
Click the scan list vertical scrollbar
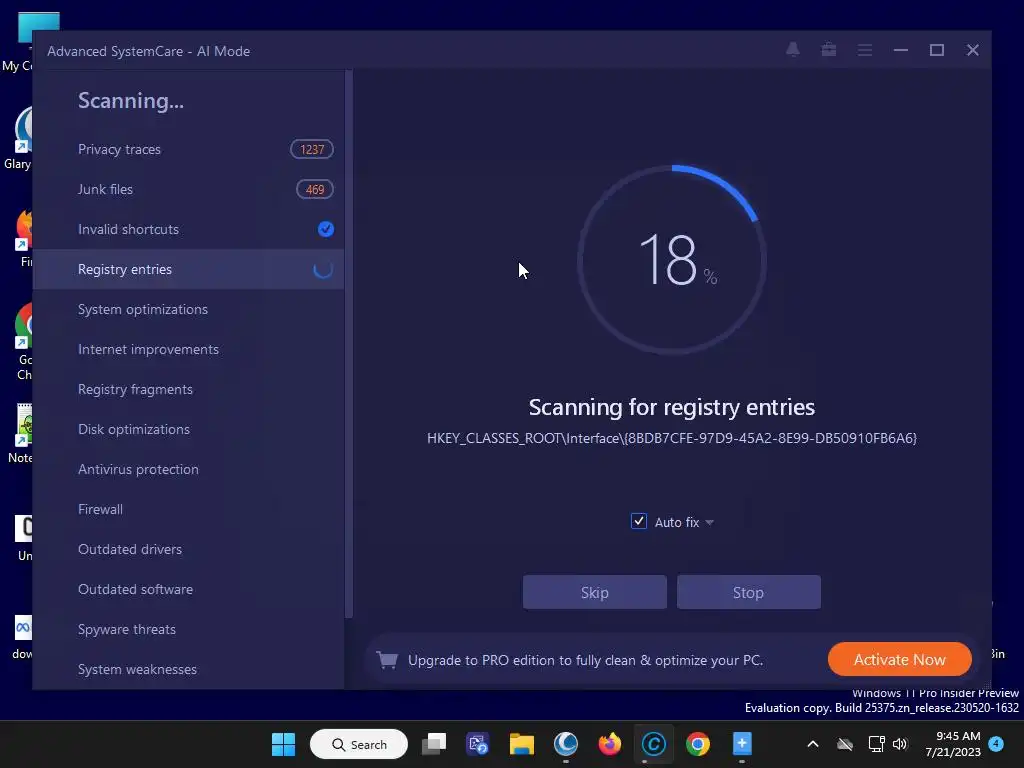click(x=349, y=344)
